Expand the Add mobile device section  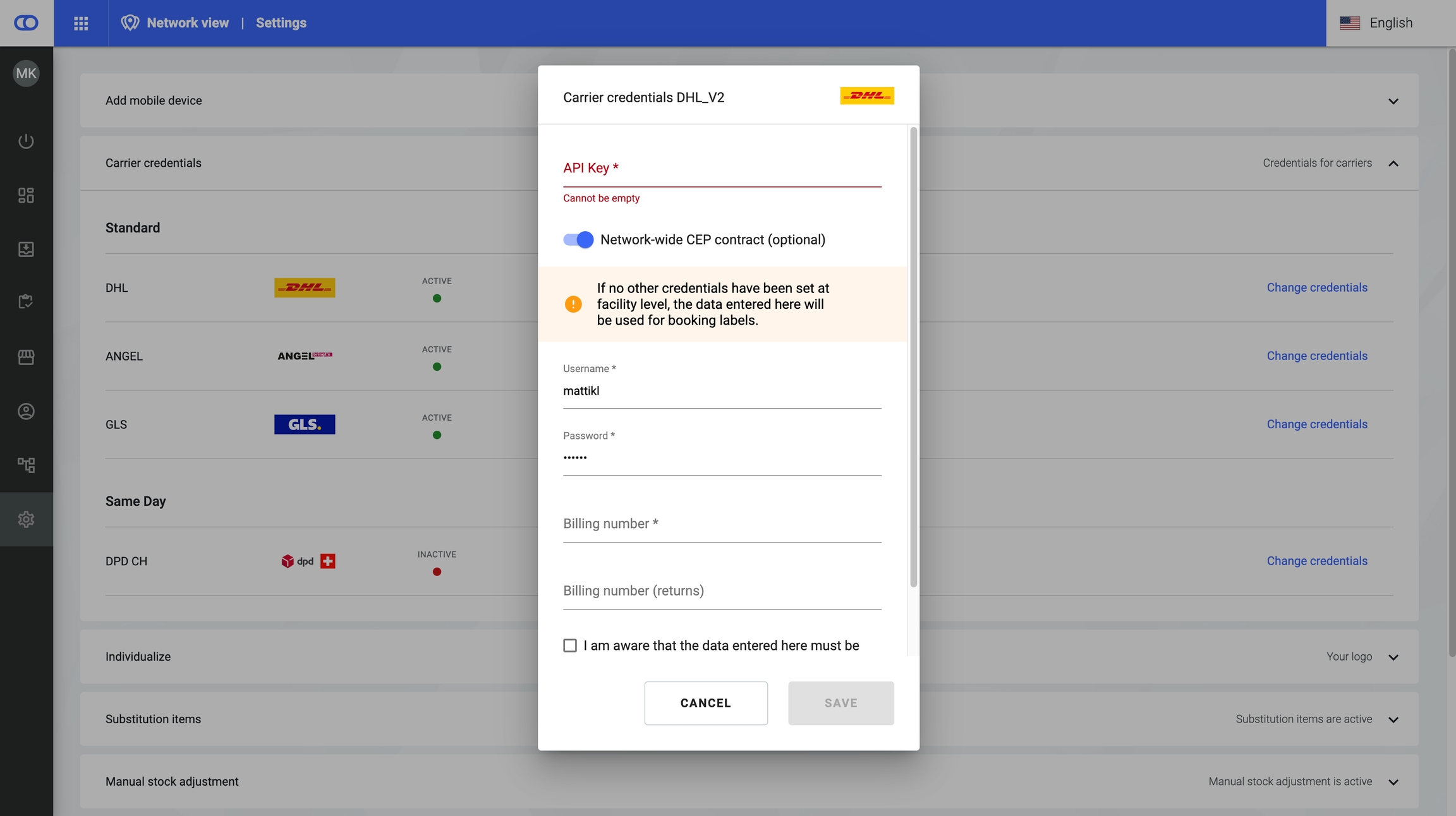pyautogui.click(x=1393, y=101)
